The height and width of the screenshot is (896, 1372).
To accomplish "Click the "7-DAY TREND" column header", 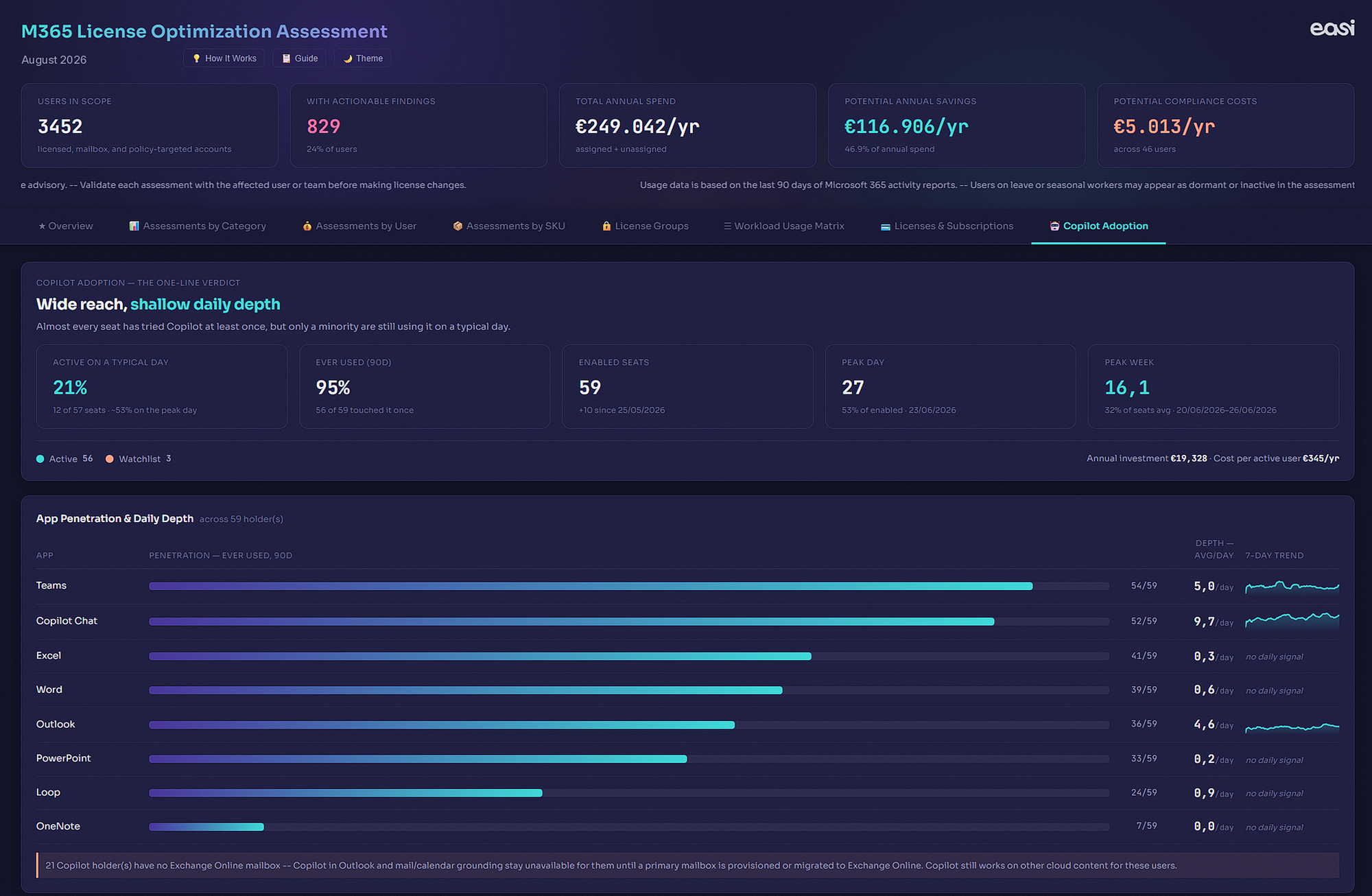I will click(1275, 556).
